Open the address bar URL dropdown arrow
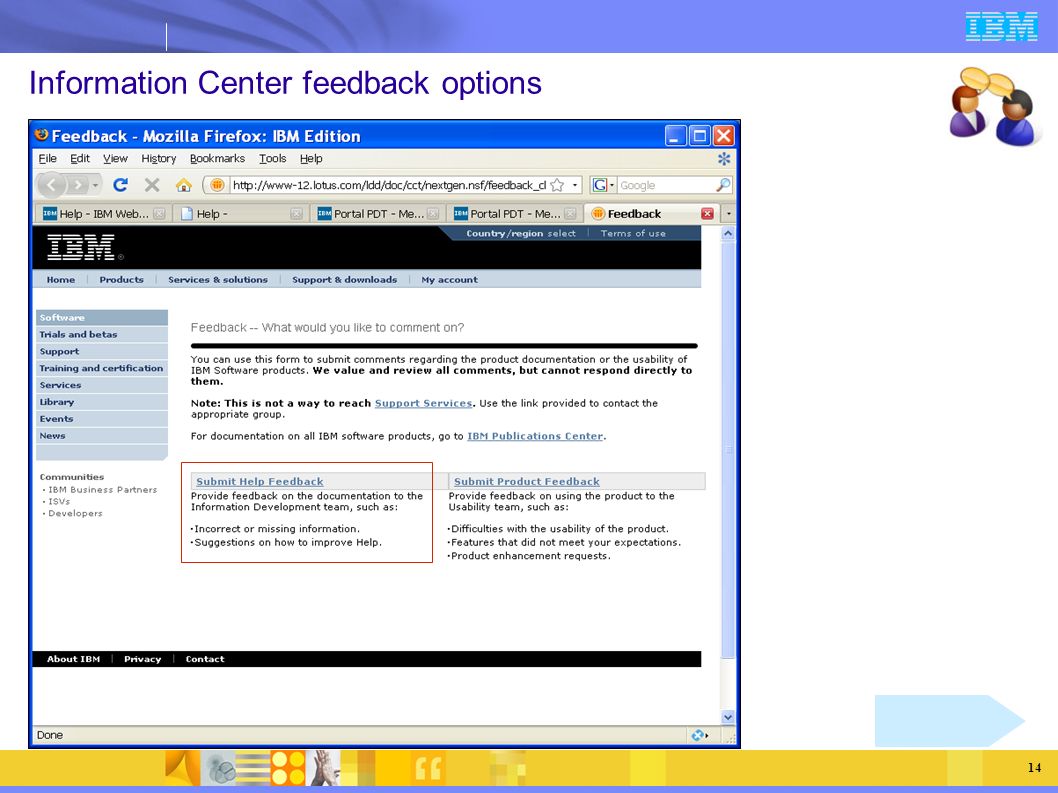Screen dimensions: 1058x793 [x=575, y=185]
